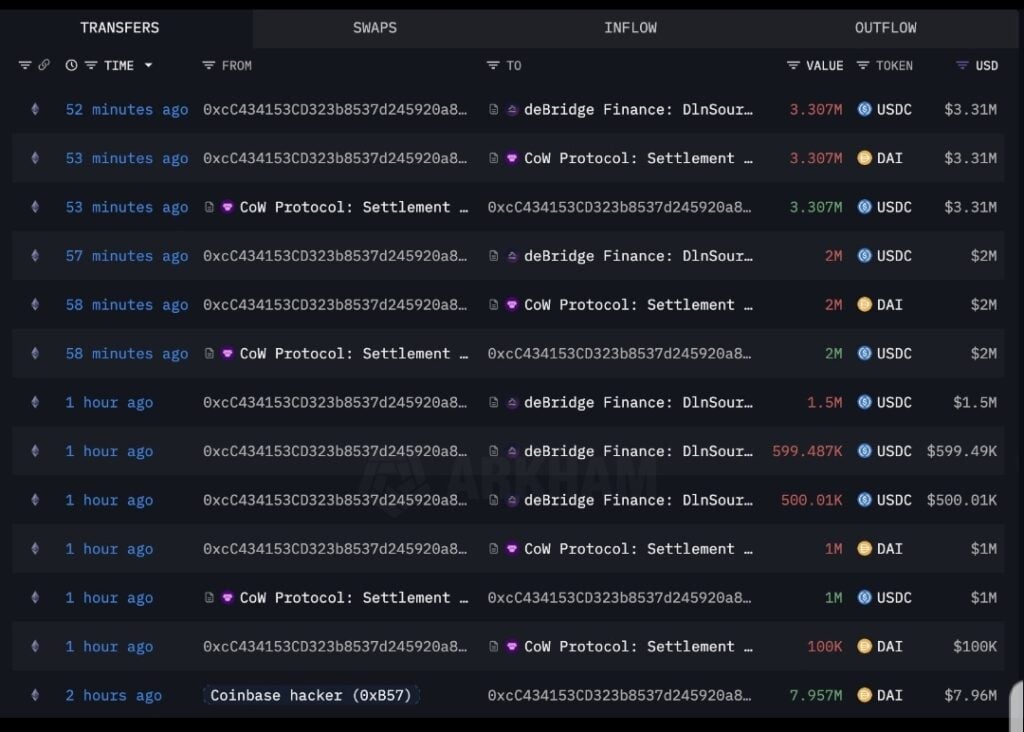This screenshot has height=732, width=1024.
Task: Click the USD amount '$7.96M'
Action: 970,695
